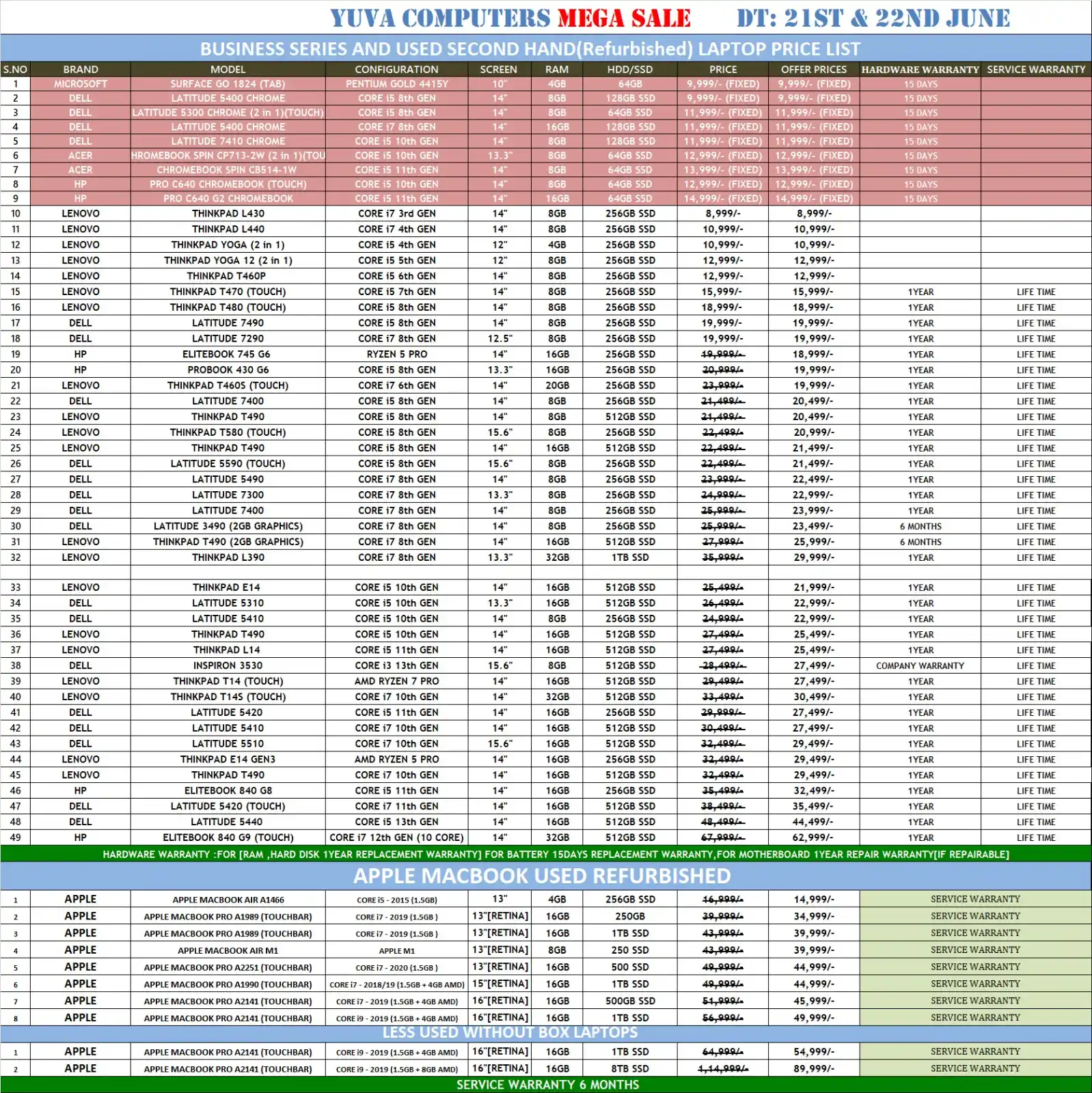1092x1093 pixels.
Task: Select the 'PENTIUM GOLD 4415Y' configuration cell
Action: (397, 84)
